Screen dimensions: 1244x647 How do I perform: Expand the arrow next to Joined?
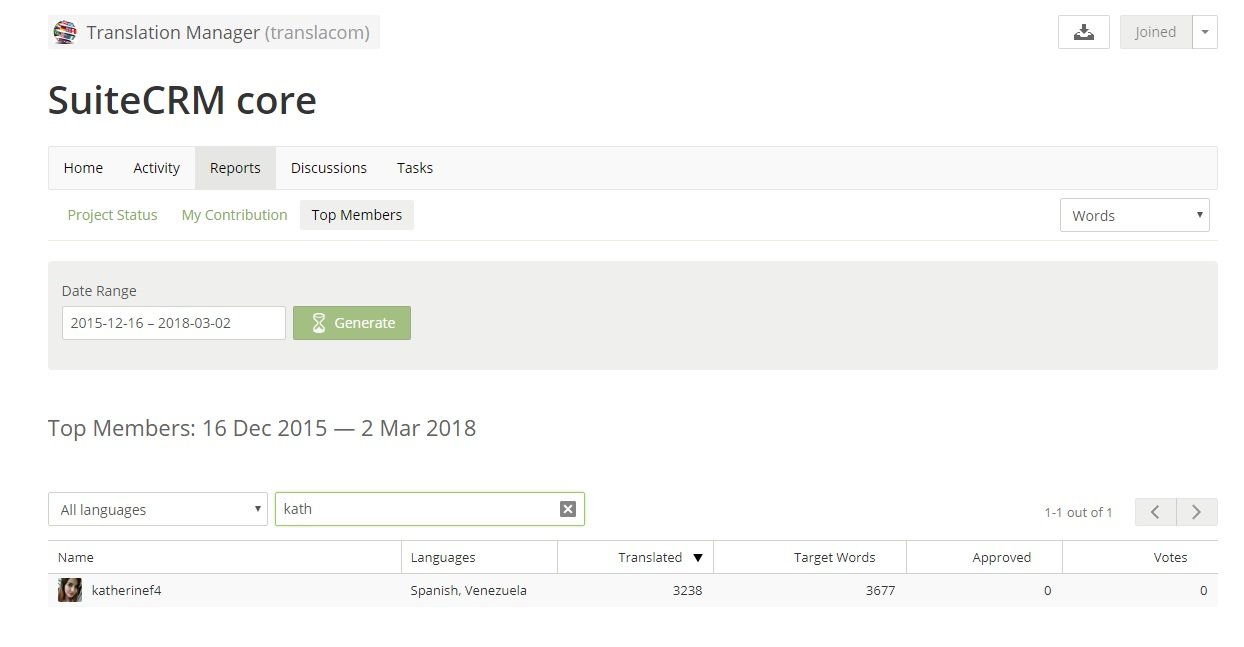coord(1205,32)
